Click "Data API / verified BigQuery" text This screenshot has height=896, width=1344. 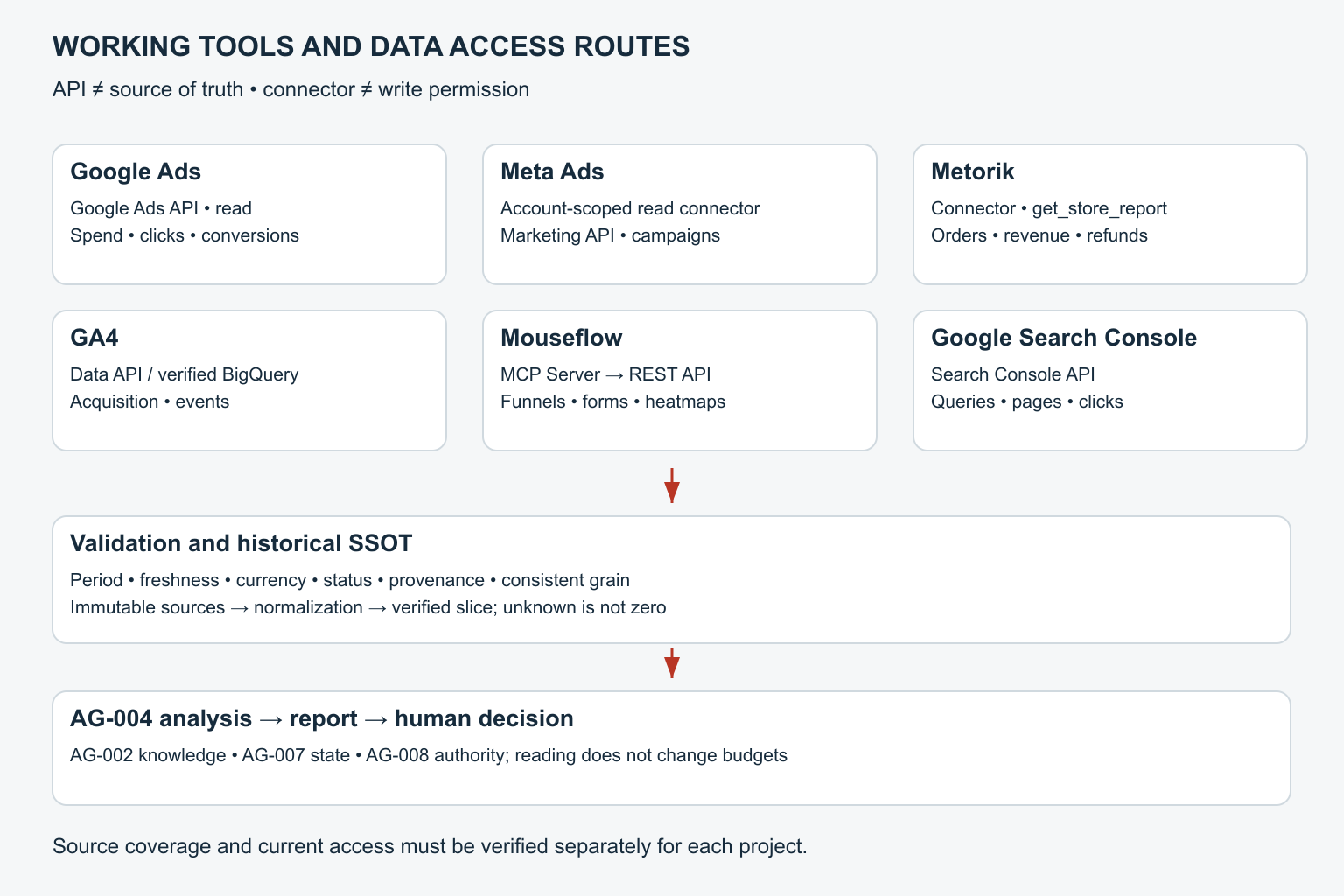tap(185, 374)
